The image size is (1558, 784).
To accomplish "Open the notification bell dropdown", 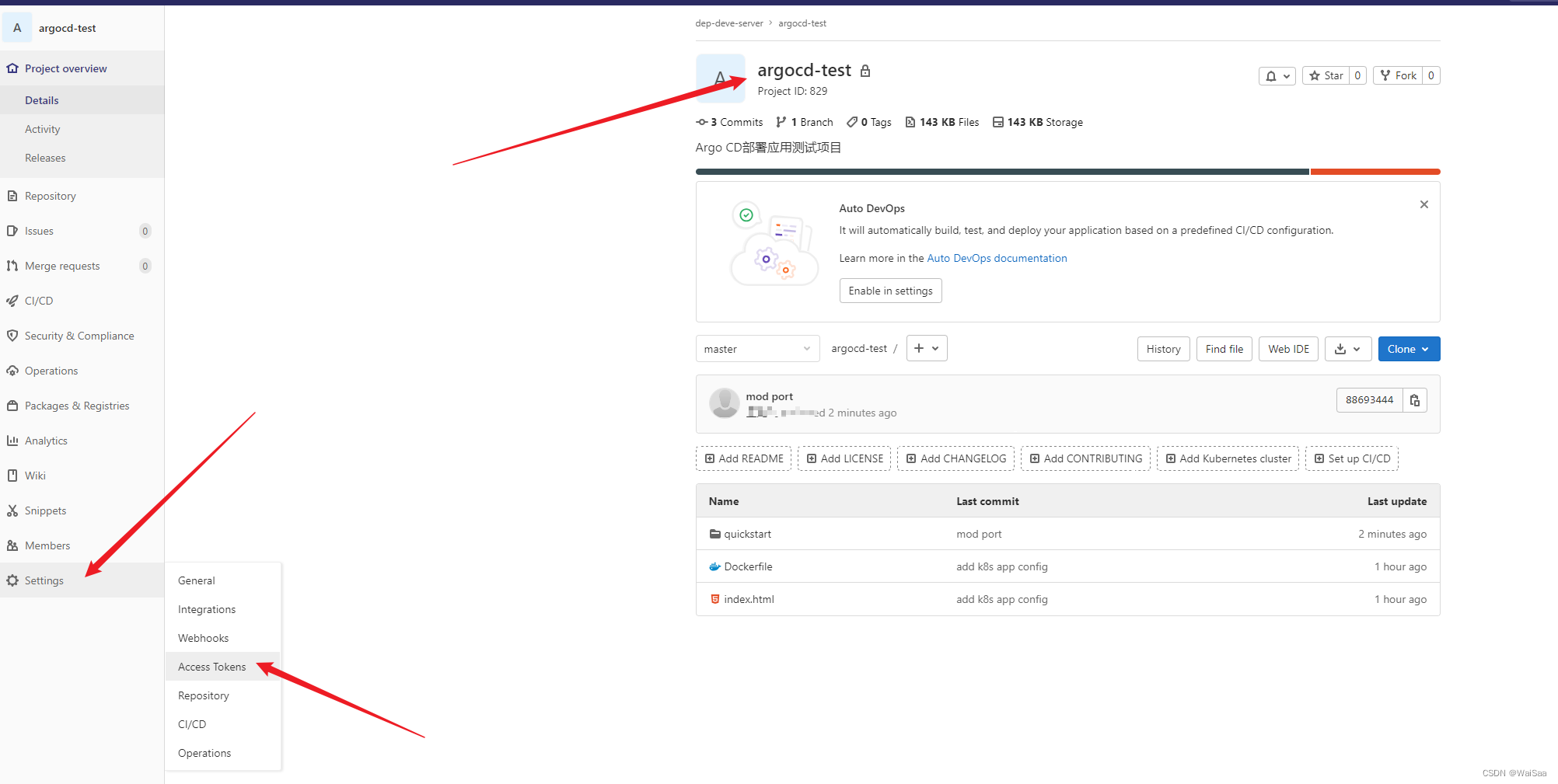I will coord(1277,75).
